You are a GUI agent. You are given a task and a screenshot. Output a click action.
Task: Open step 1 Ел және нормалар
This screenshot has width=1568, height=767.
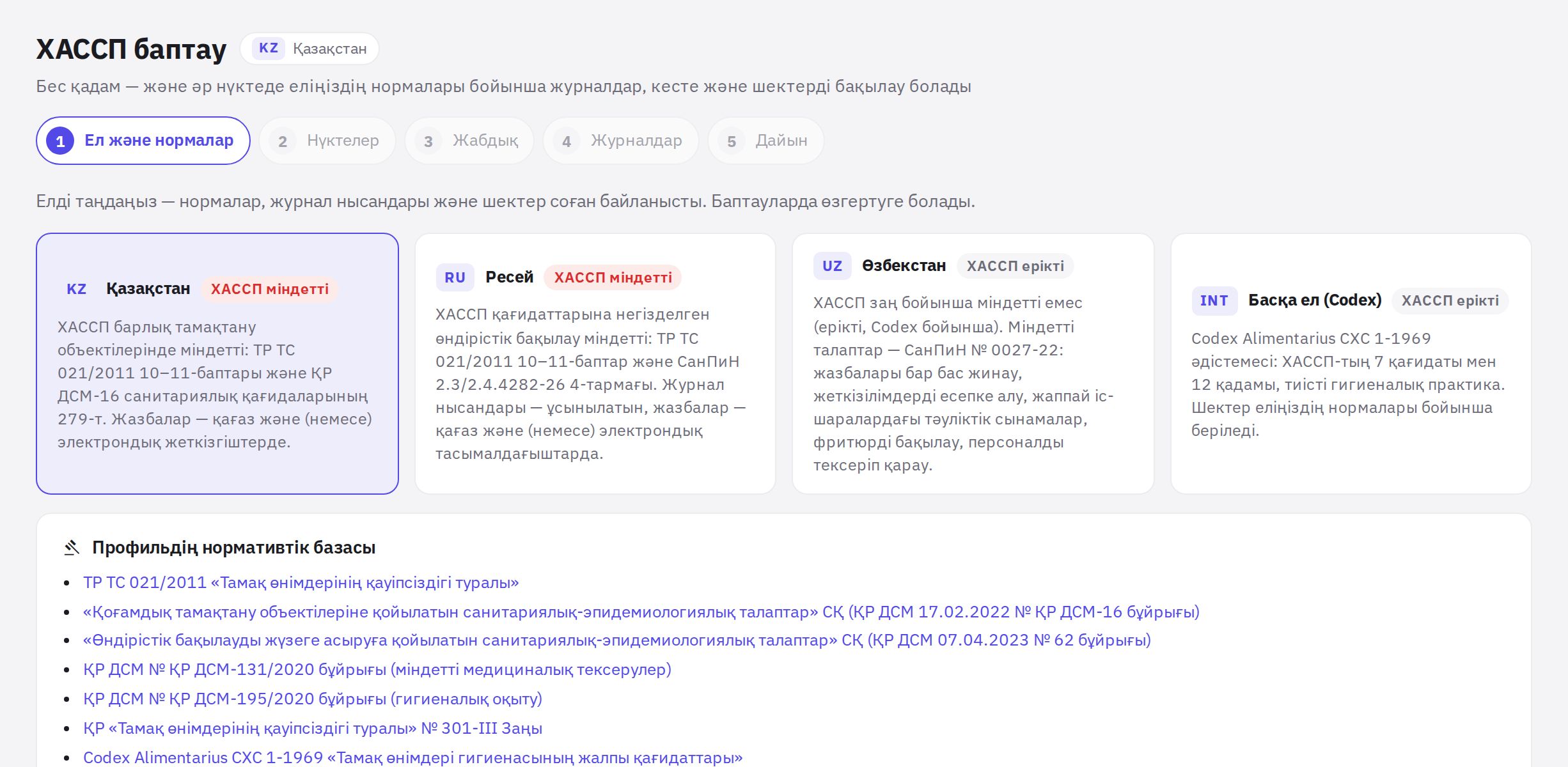click(143, 141)
